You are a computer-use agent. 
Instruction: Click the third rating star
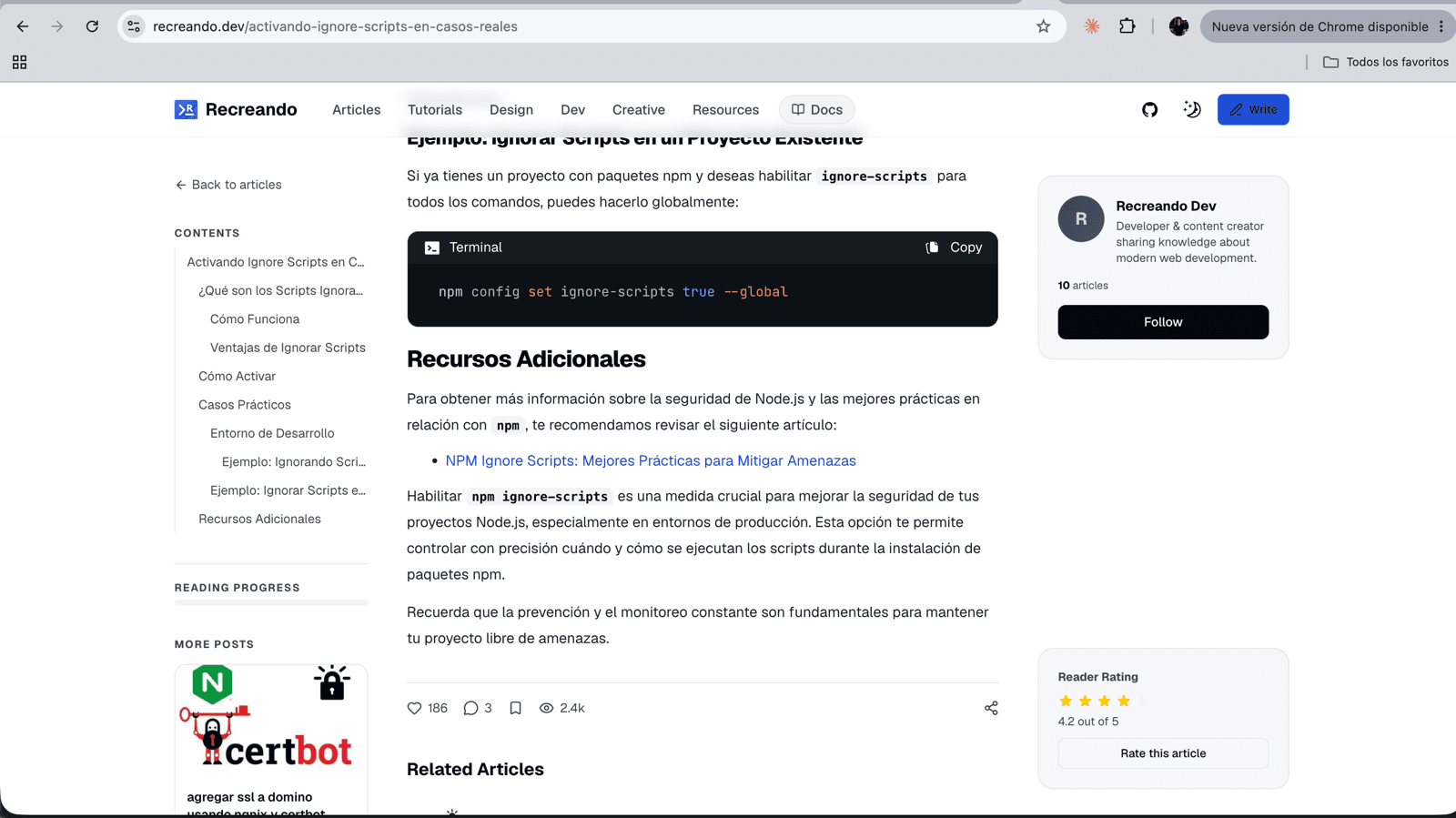(1104, 701)
